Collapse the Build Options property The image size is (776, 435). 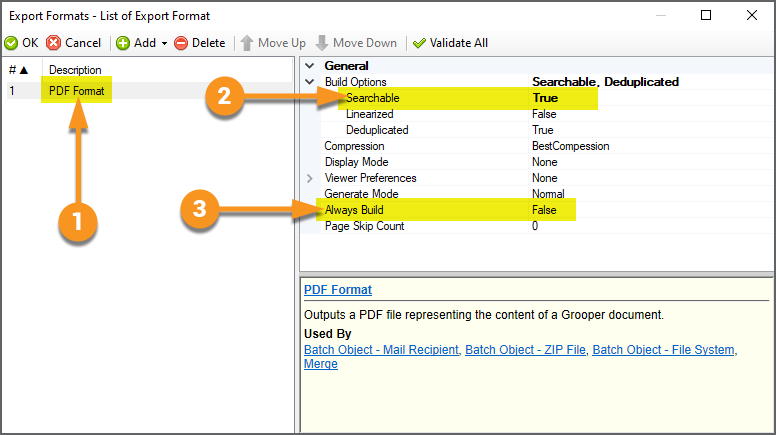[x=310, y=82]
